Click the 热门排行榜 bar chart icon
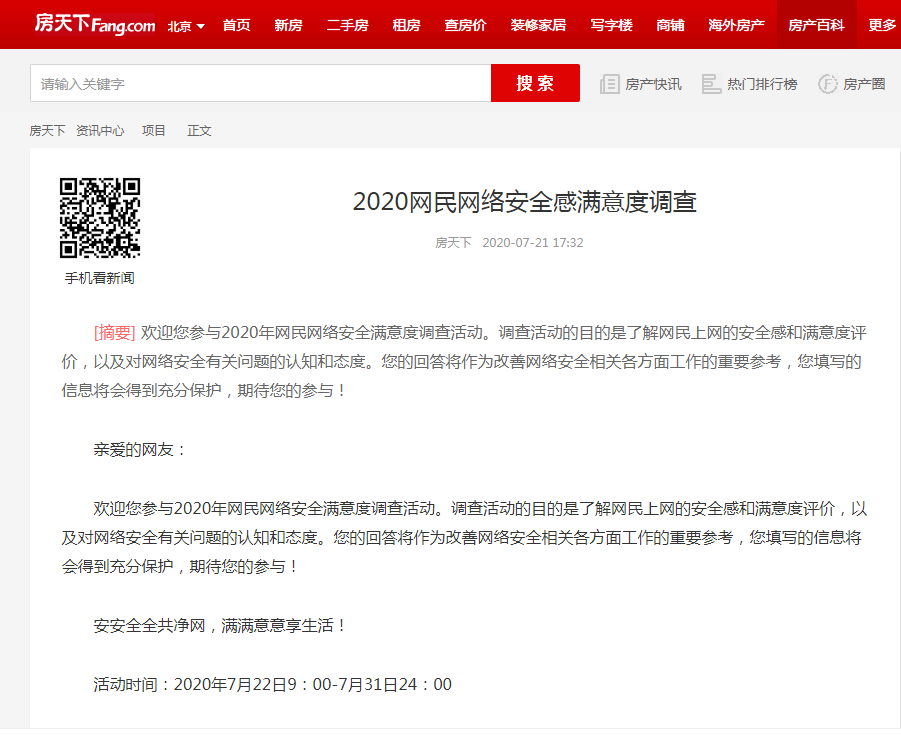 coord(711,84)
